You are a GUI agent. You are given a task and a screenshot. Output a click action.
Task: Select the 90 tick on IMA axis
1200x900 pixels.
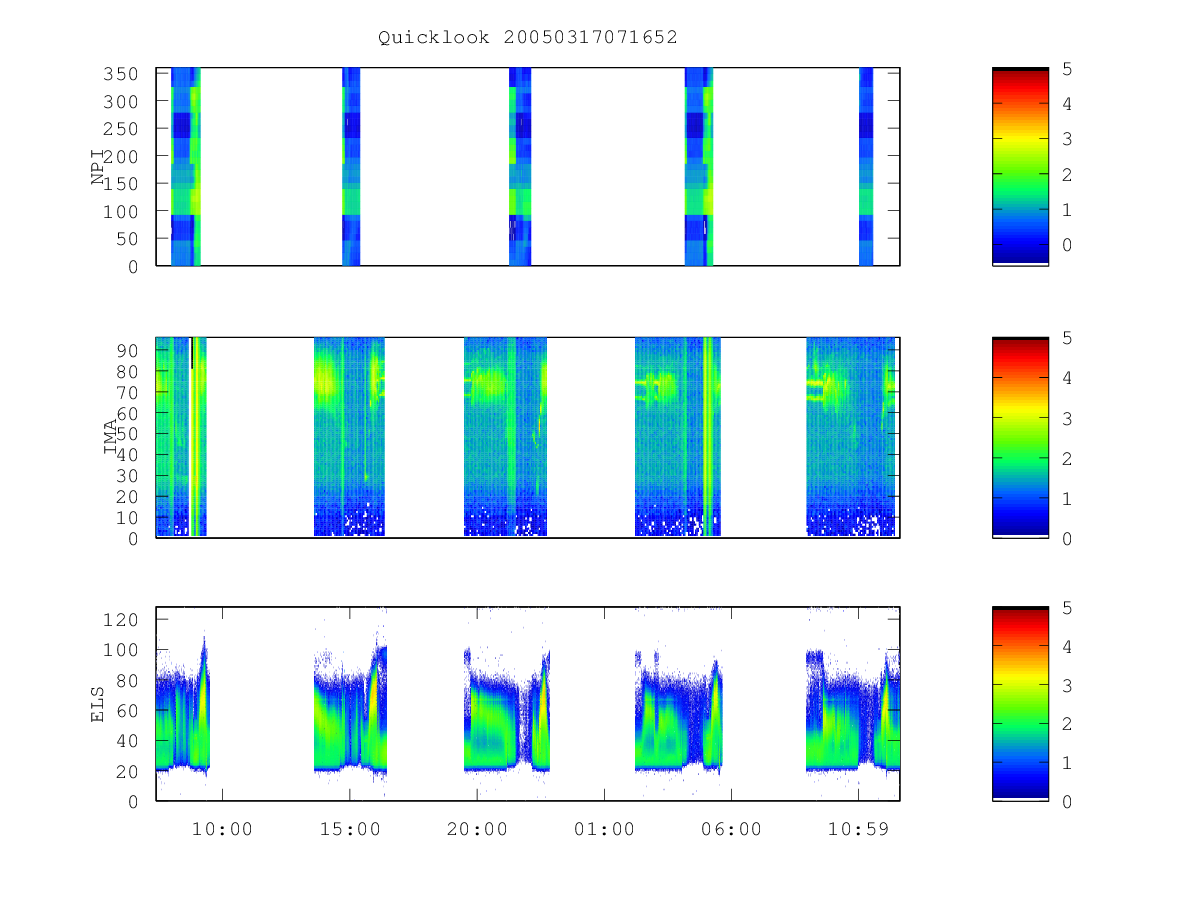129,350
